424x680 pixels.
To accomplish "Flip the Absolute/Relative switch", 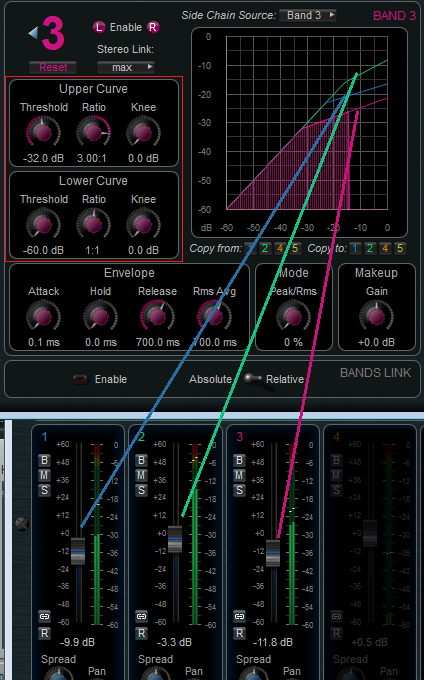I will click(253, 379).
